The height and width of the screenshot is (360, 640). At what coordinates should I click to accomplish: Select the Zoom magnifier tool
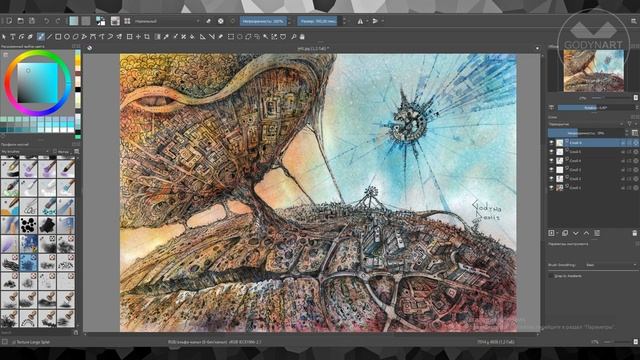(293, 37)
